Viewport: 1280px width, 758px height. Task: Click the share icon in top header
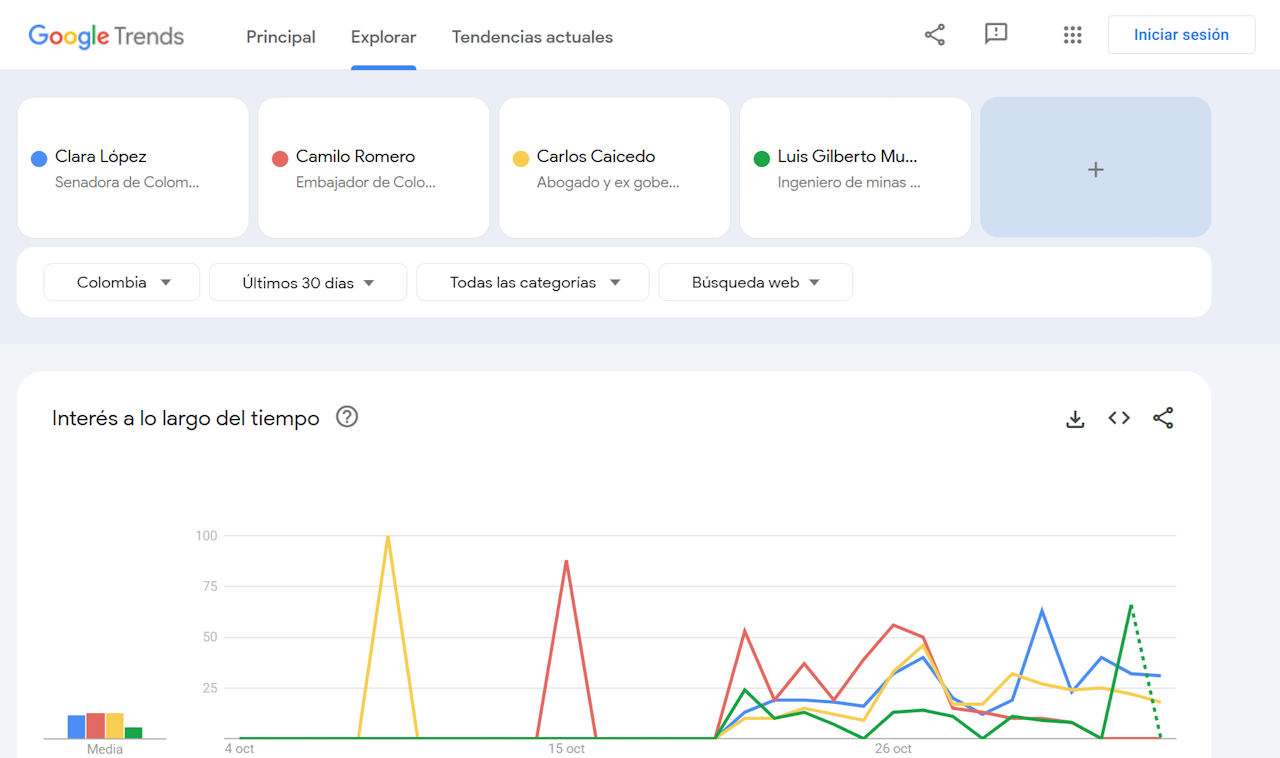pos(934,35)
